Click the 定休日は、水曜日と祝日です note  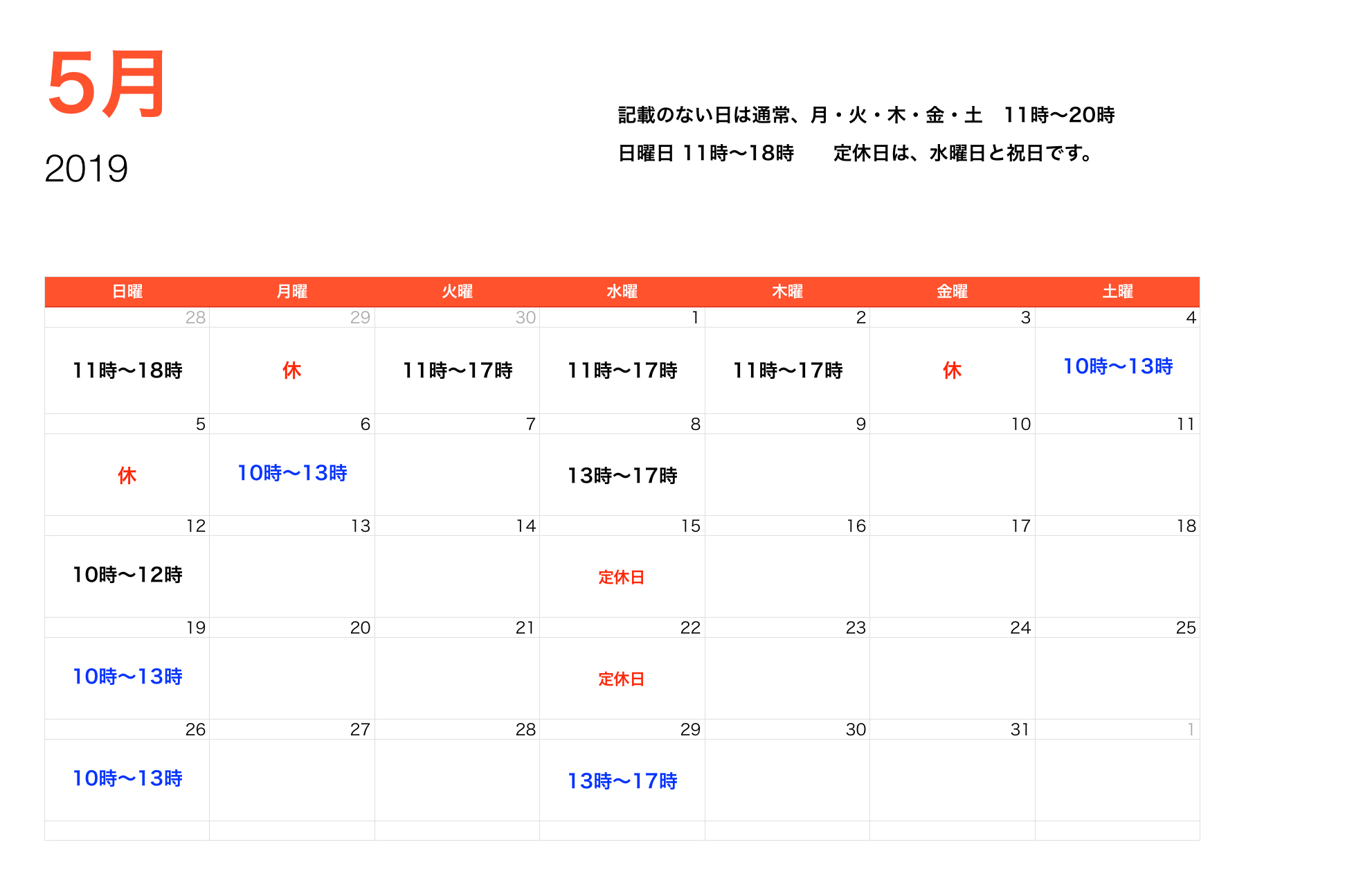pos(964,153)
